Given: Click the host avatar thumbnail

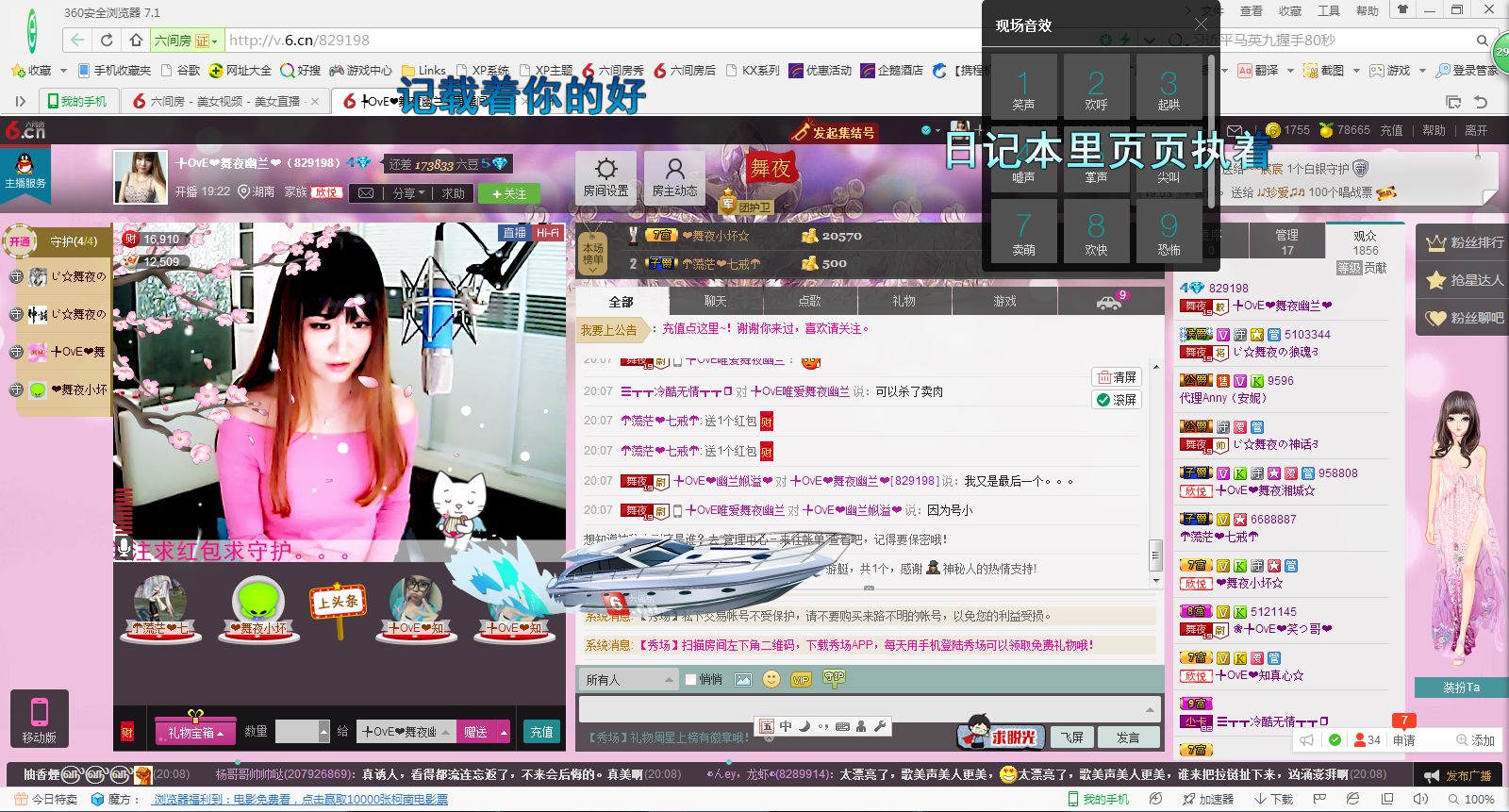Looking at the screenshot, I should point(141,177).
